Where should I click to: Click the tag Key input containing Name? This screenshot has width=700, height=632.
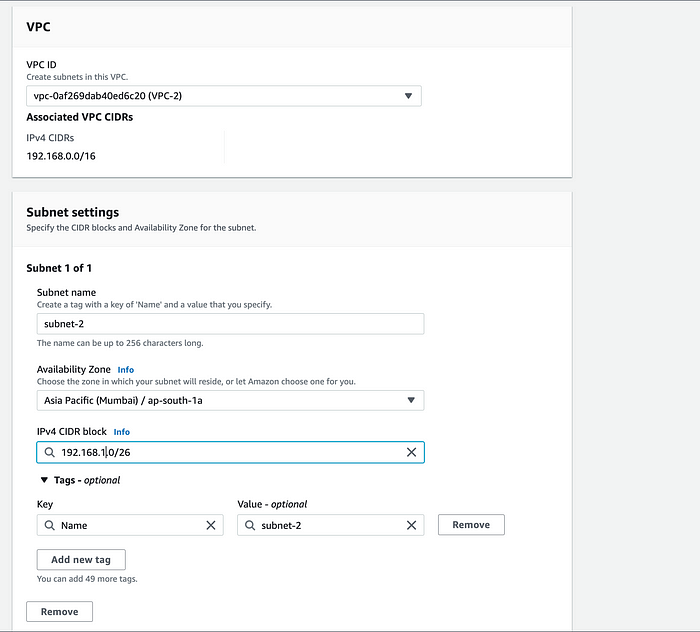coord(130,525)
